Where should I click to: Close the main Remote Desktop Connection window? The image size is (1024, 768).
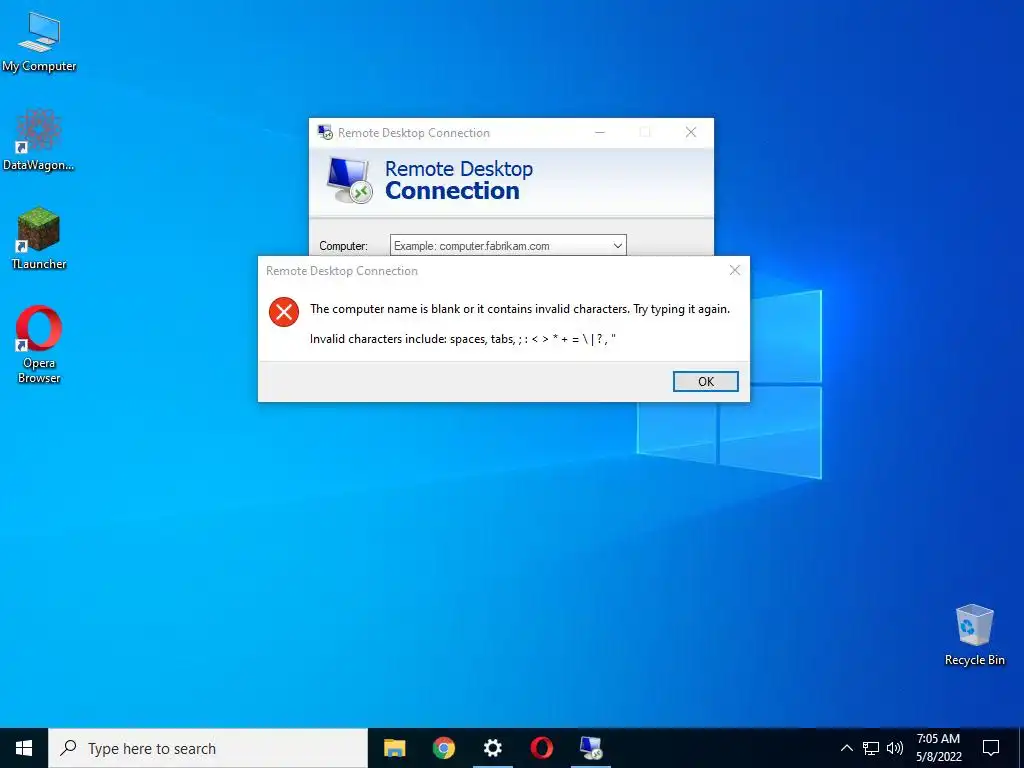(691, 133)
